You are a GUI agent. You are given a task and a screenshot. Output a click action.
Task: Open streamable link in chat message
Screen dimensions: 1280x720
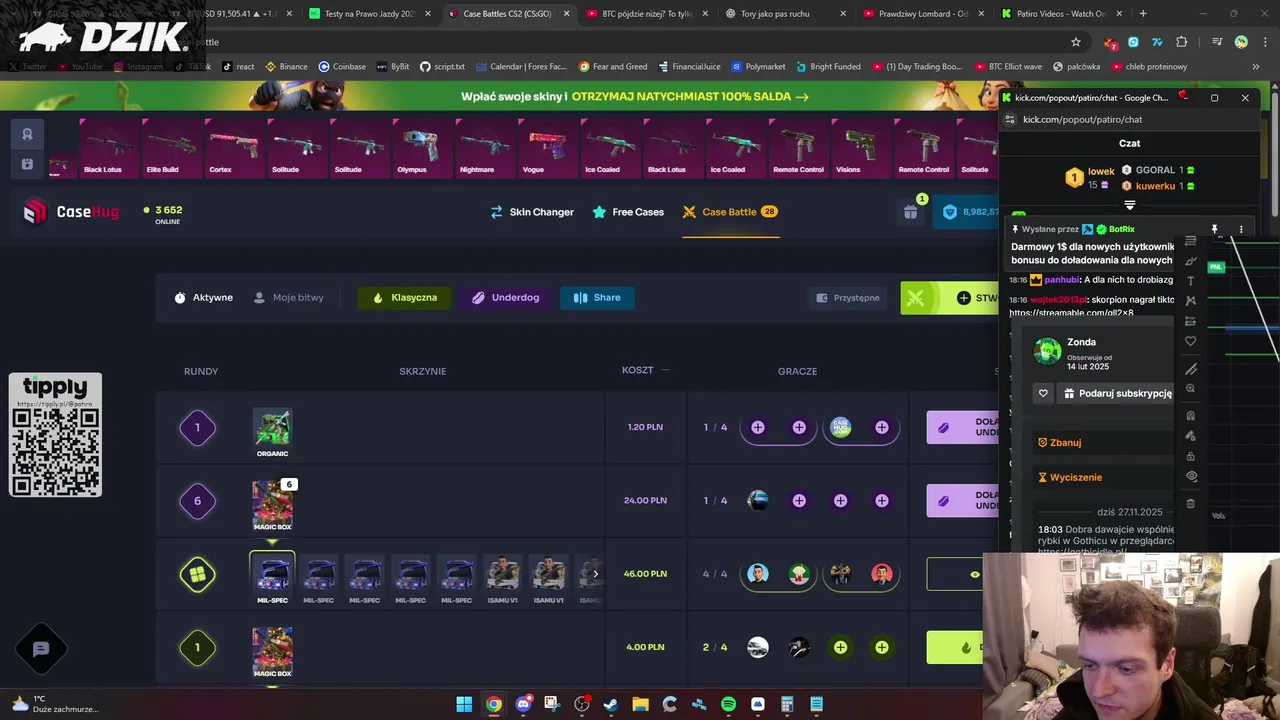click(1071, 313)
